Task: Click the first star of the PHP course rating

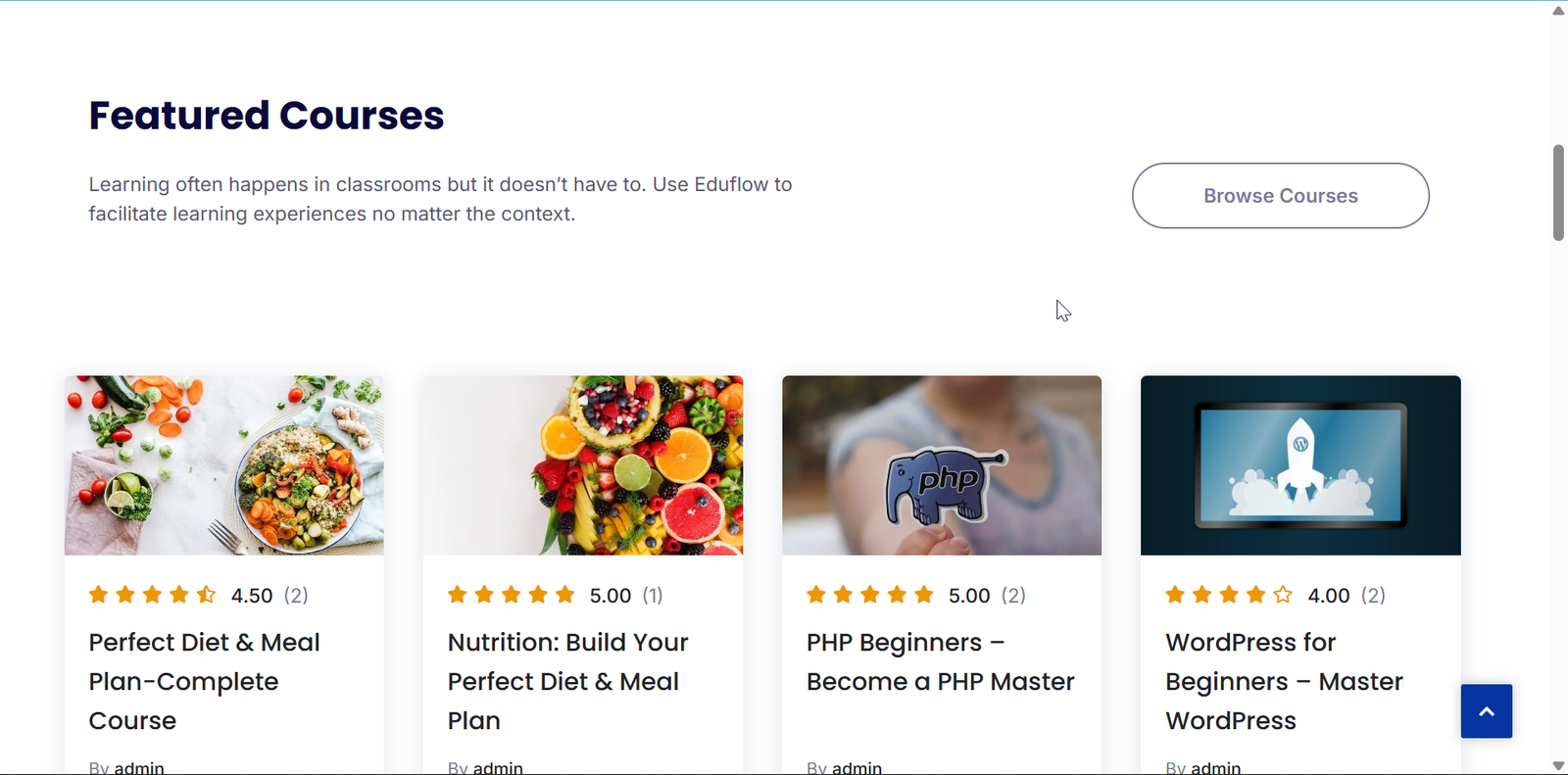Action: 816,595
